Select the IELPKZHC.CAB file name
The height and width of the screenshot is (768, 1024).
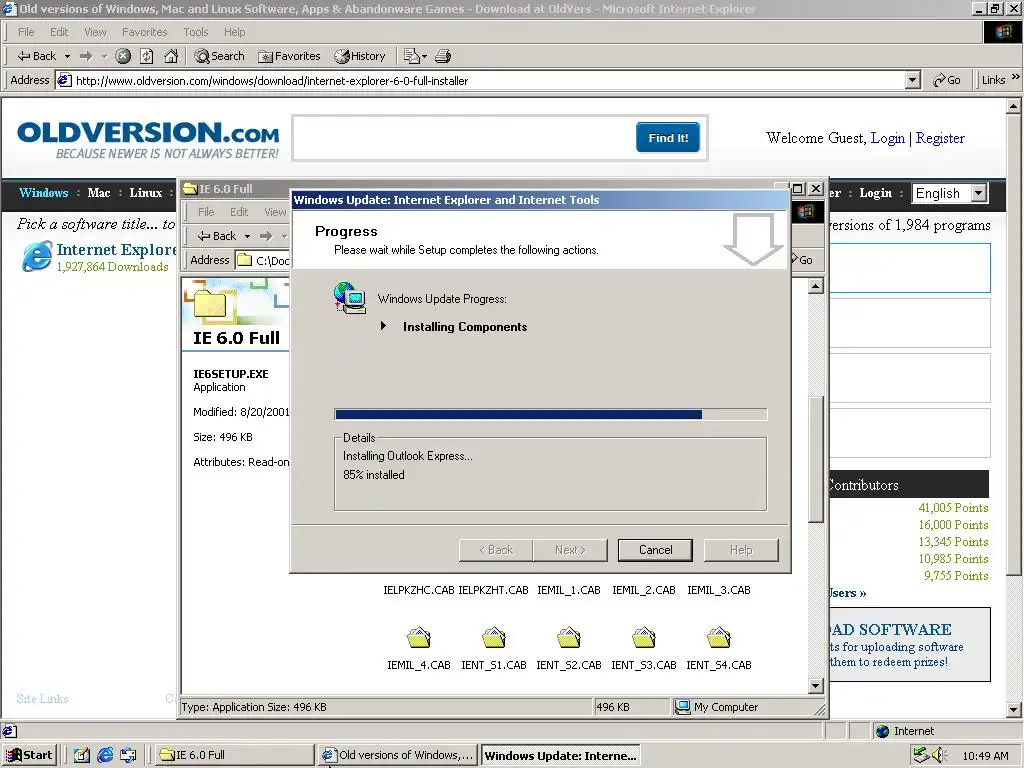coord(419,590)
